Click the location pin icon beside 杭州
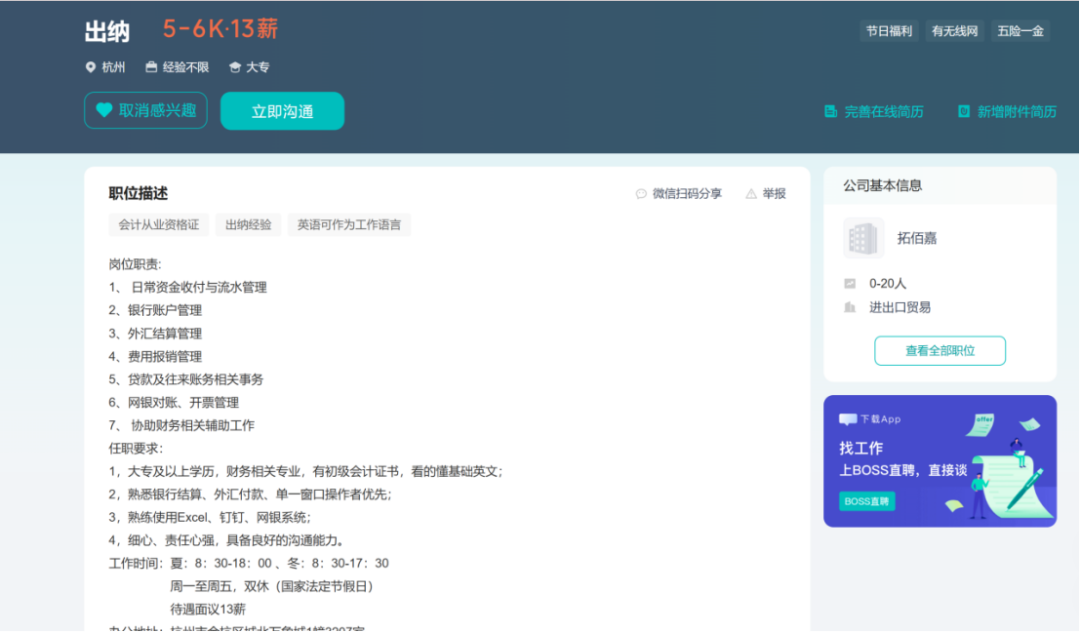This screenshot has height=632, width=1080. tap(90, 67)
